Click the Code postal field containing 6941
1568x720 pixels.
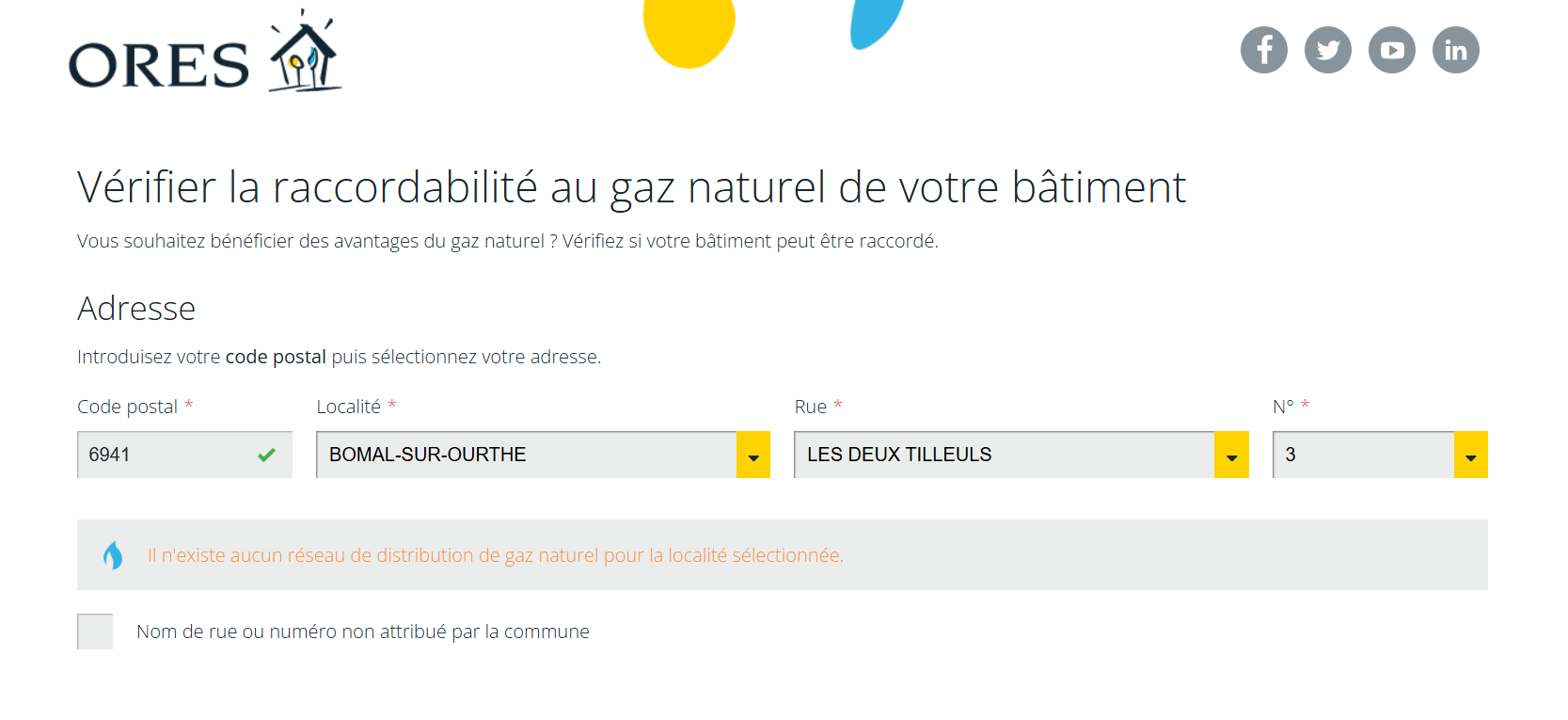tap(165, 456)
